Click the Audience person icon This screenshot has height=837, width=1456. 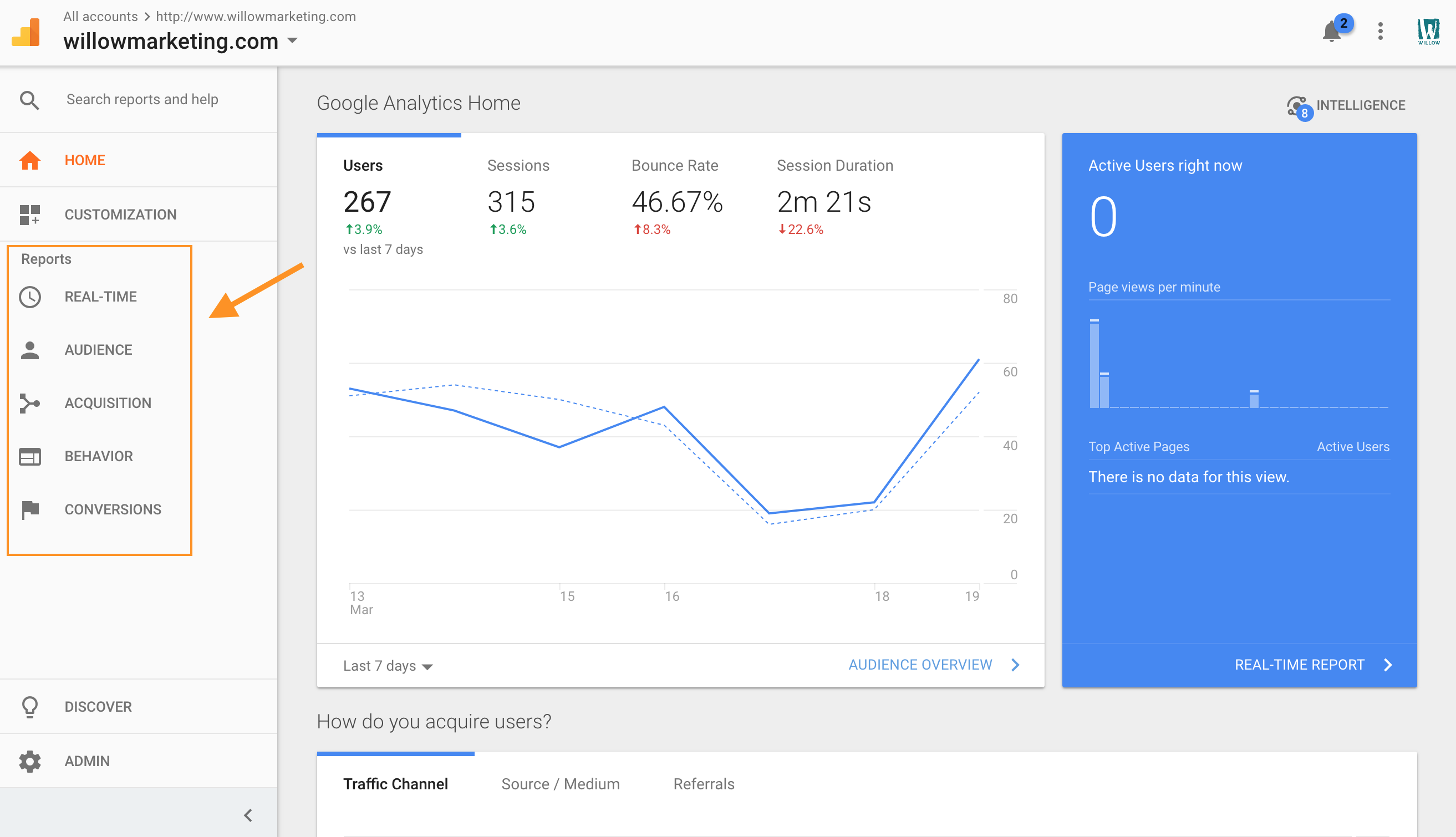30,350
